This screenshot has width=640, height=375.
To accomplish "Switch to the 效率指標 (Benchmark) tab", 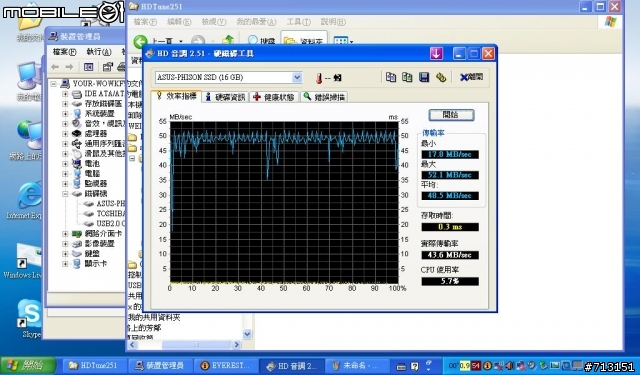I will pyautogui.click(x=176, y=96).
